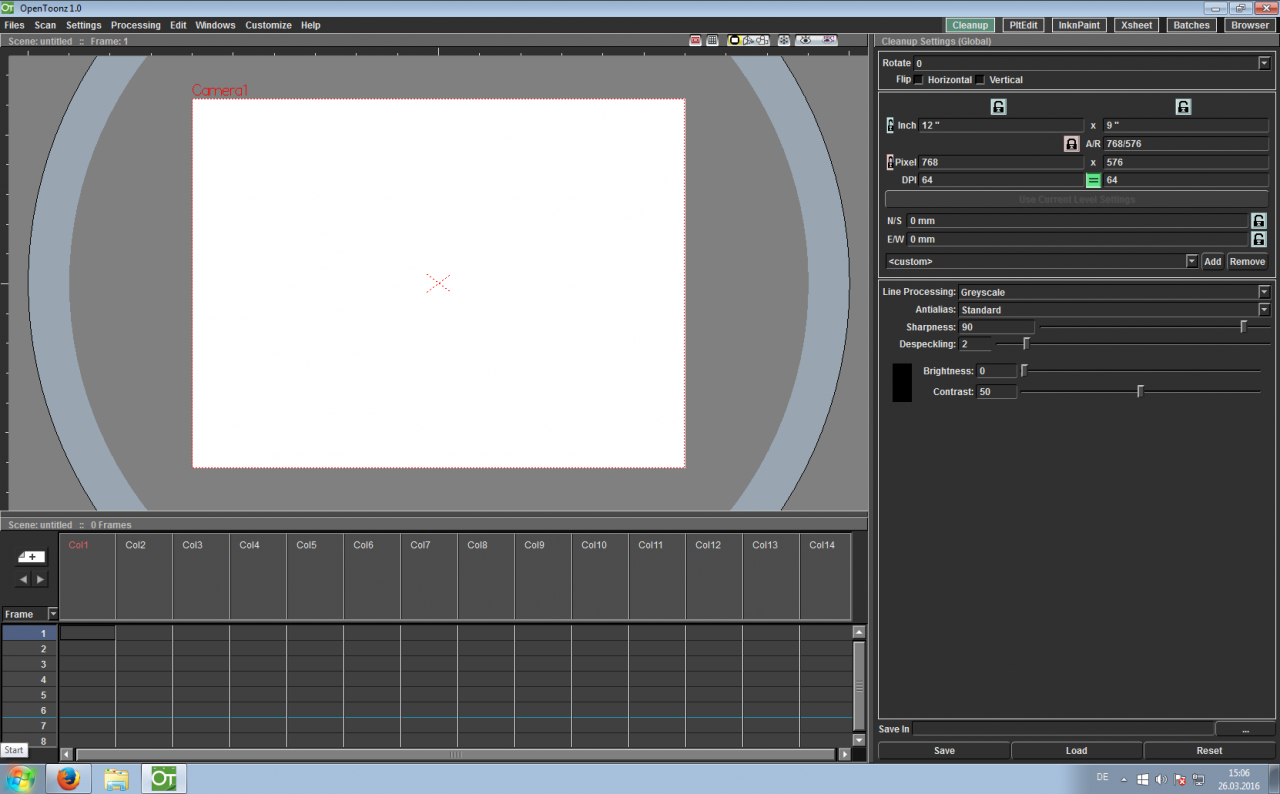1280x794 pixels.
Task: Select the camera stand view icon
Action: coord(735,40)
